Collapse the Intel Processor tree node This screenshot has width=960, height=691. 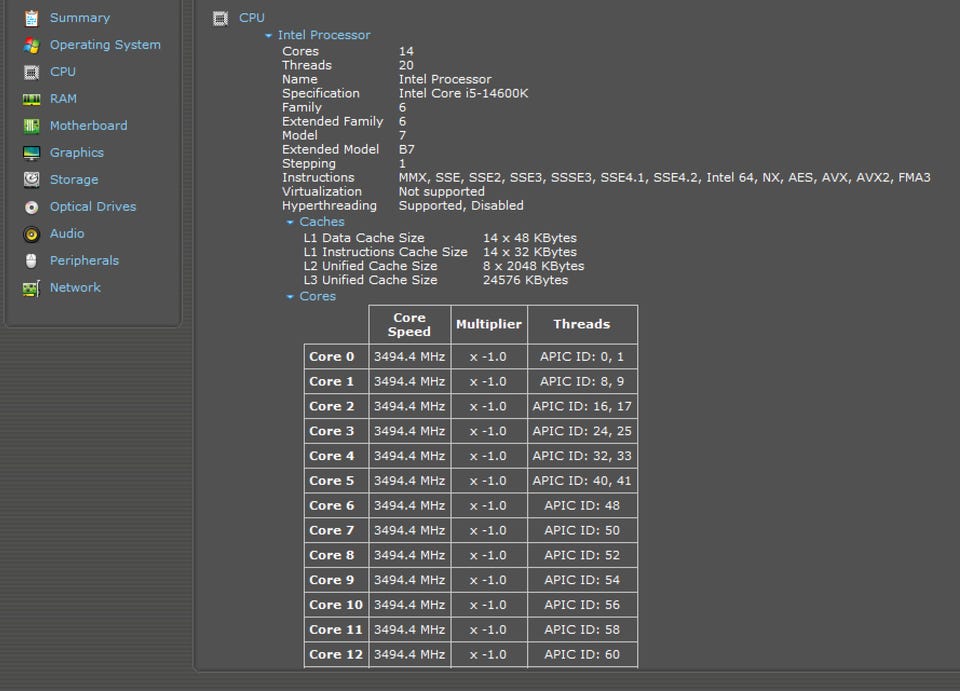point(269,36)
